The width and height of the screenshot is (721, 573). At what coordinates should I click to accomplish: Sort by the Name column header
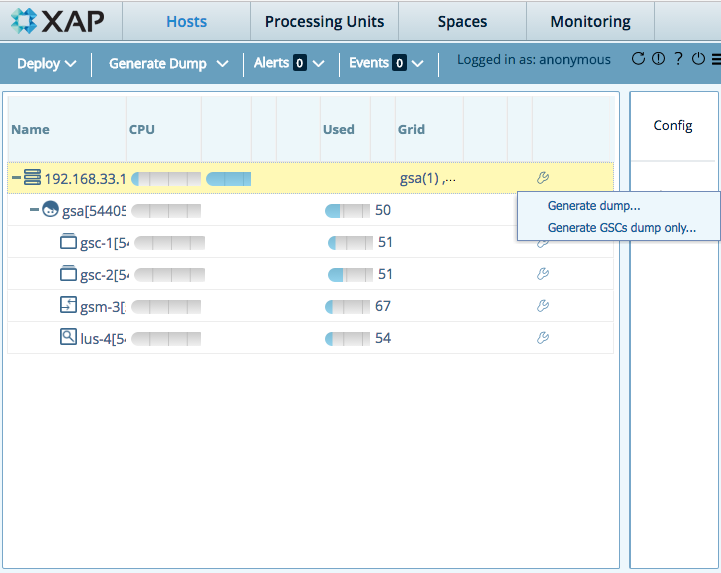click(67, 129)
